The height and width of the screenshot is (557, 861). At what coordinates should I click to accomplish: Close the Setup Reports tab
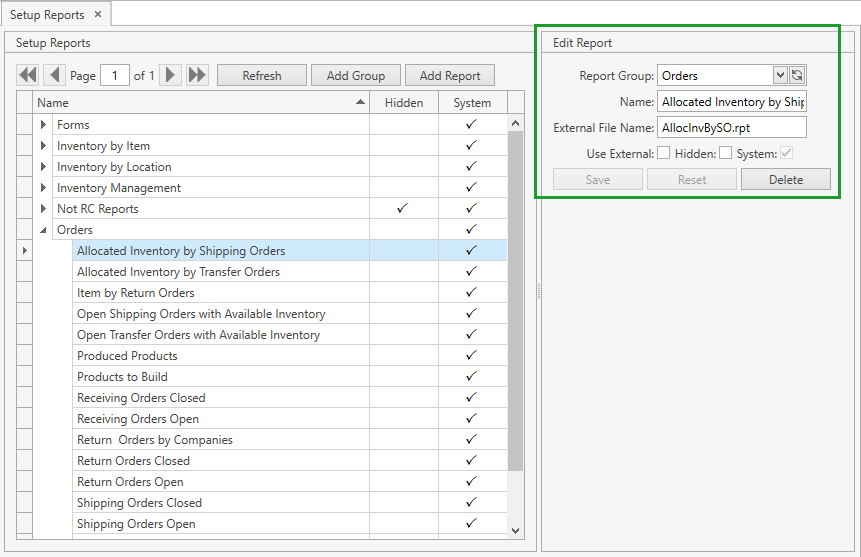(x=98, y=15)
